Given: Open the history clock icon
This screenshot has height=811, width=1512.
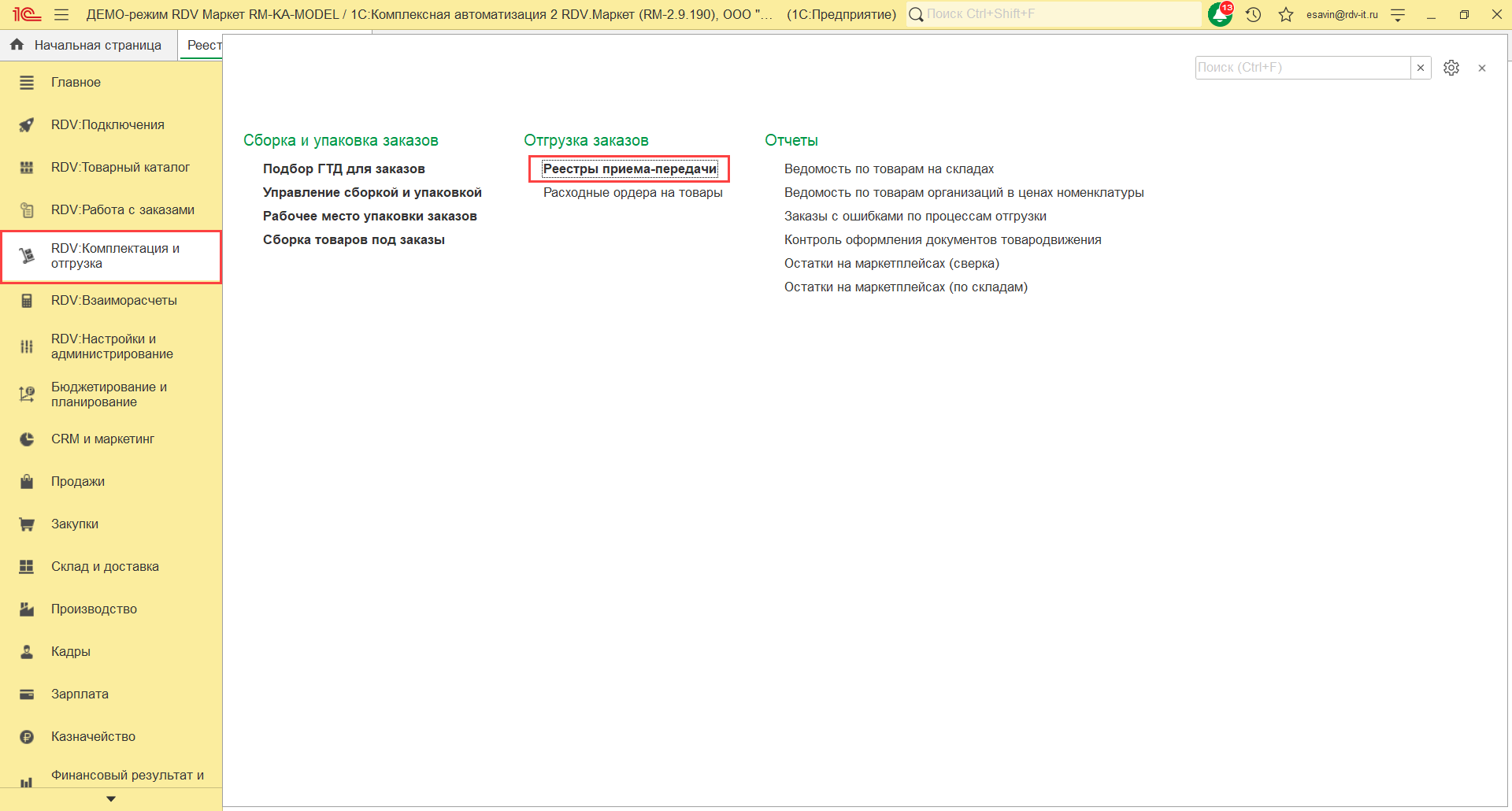Looking at the screenshot, I should (x=1254, y=14).
